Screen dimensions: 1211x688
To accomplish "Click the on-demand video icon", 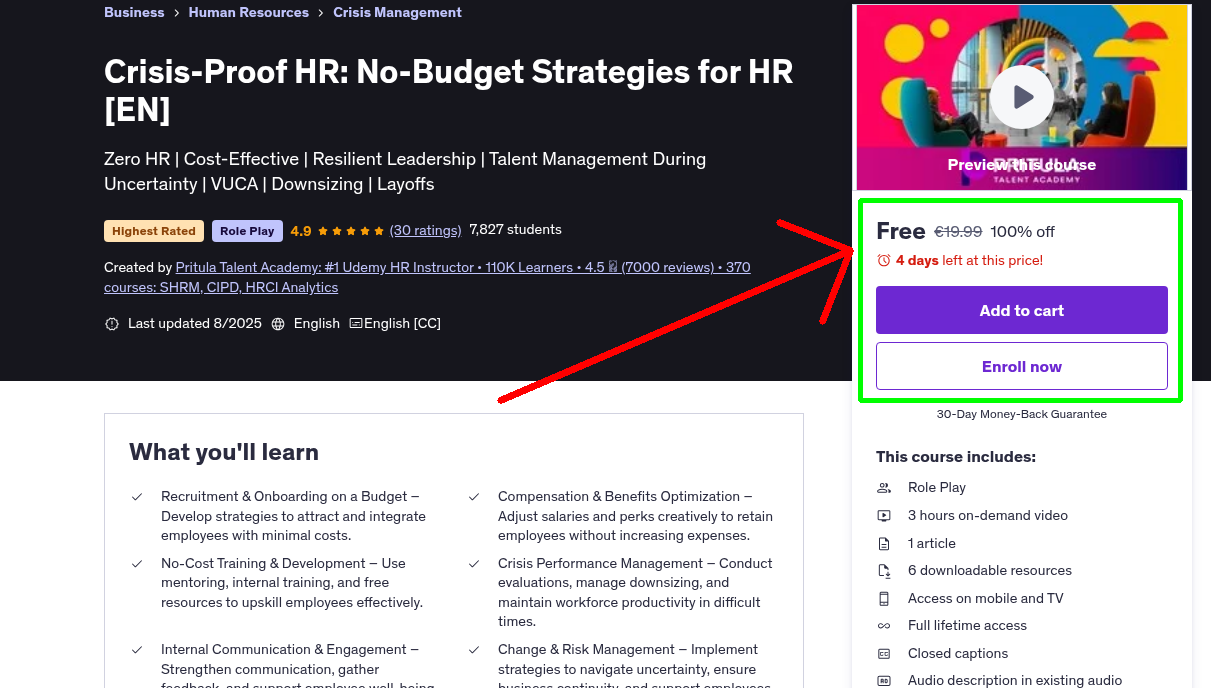I will pos(884,516).
